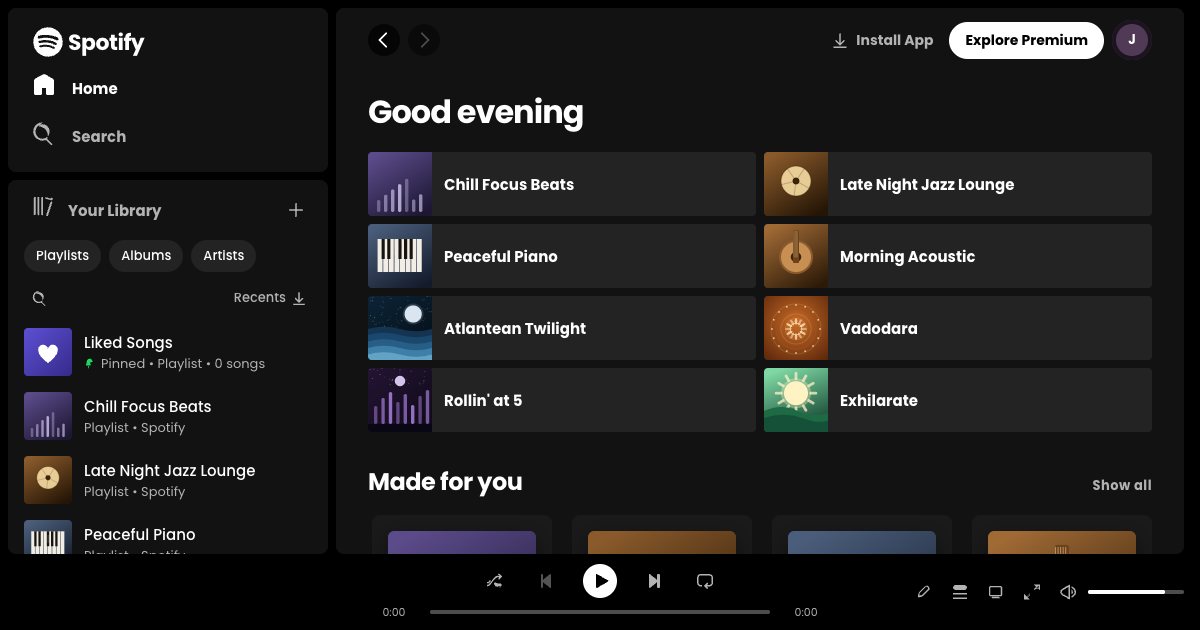
Task: Skip to previous track
Action: 546,581
